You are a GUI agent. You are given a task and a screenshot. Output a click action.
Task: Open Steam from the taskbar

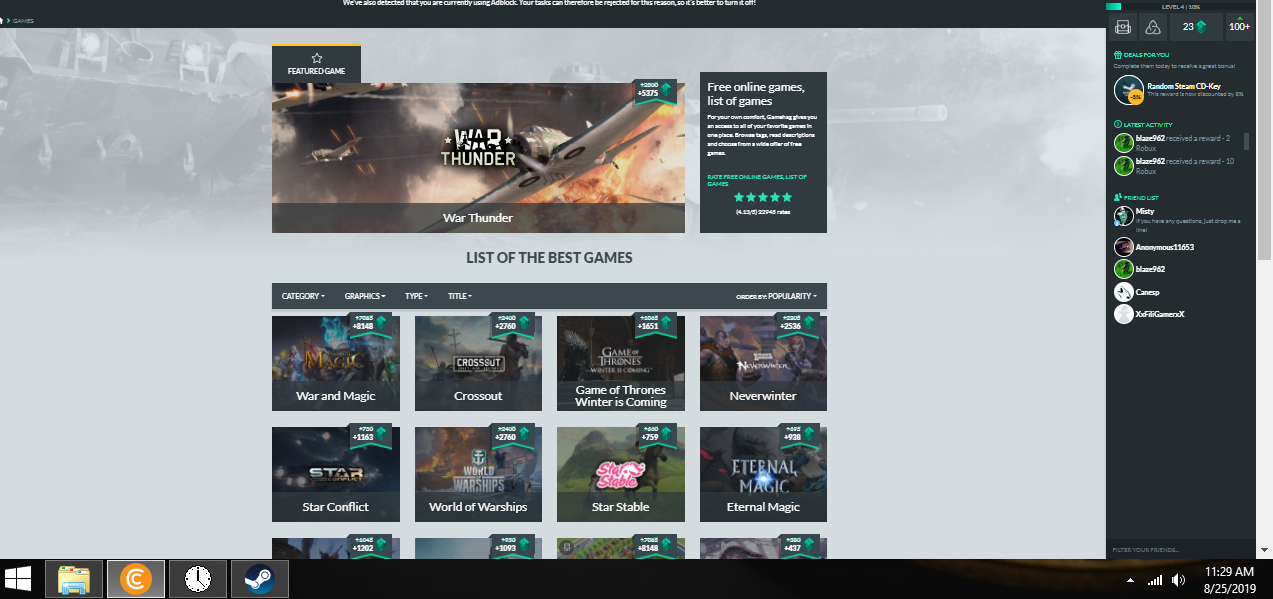[x=260, y=579]
